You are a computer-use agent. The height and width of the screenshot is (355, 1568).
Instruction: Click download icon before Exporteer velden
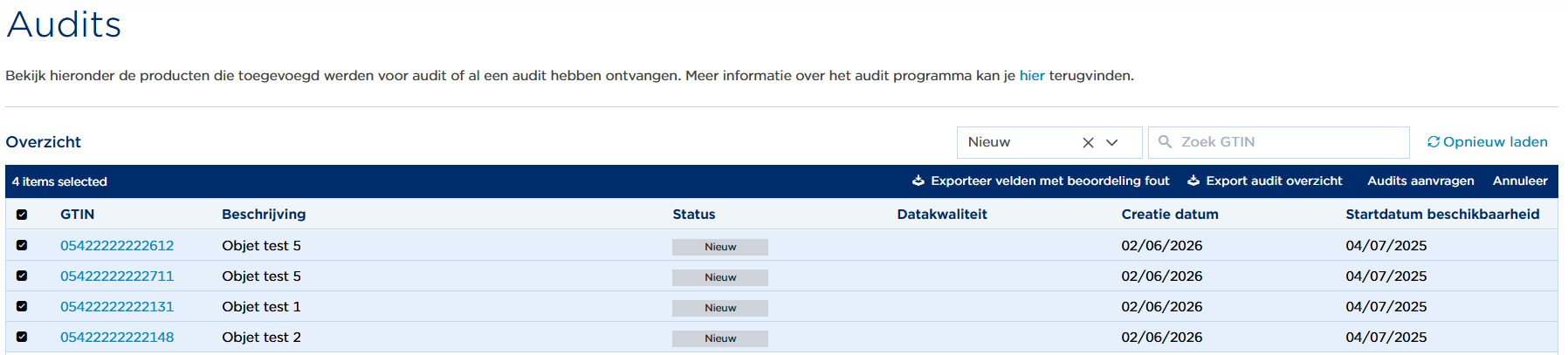[918, 181]
